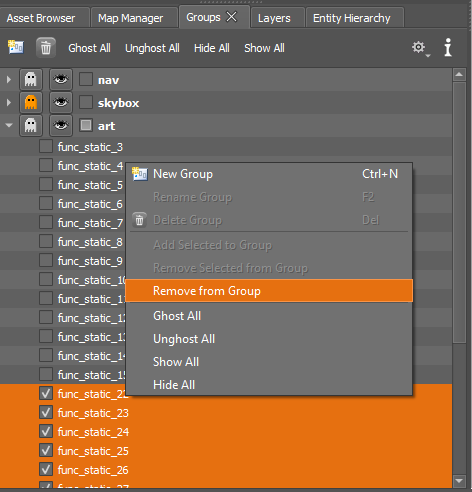
Task: Choose Remove from Group menu entry
Action: point(269,291)
